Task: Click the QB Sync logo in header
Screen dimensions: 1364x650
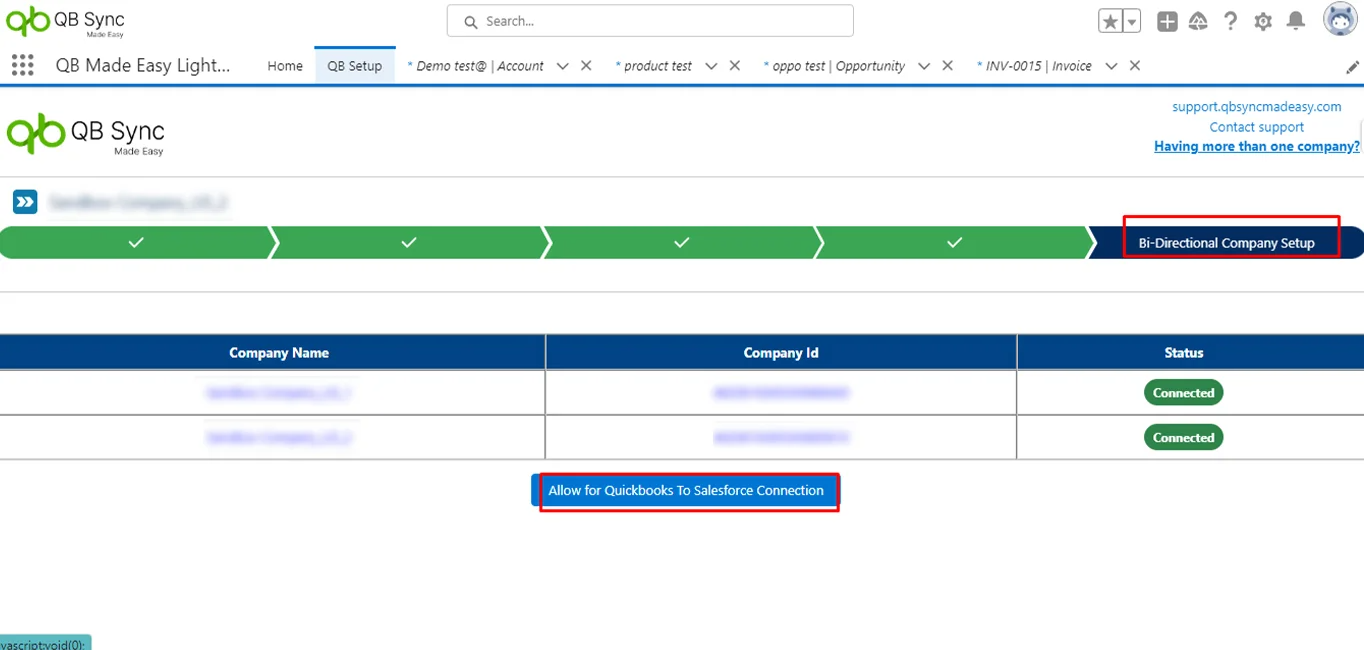Action: point(66,20)
